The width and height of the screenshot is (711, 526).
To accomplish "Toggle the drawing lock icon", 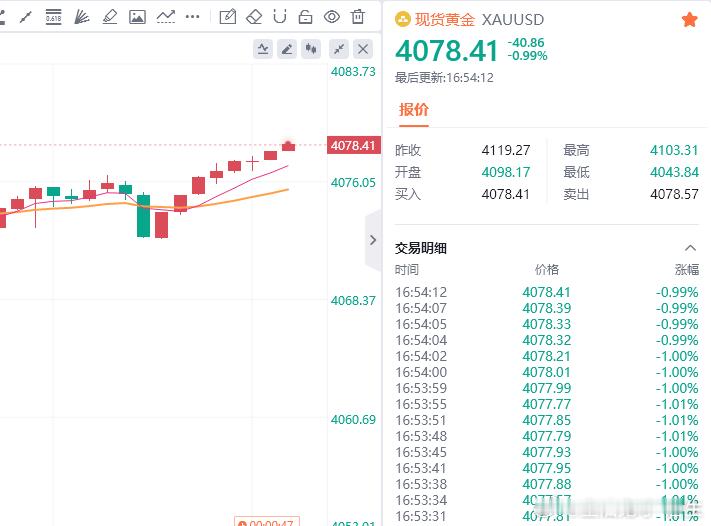I will (x=306, y=17).
